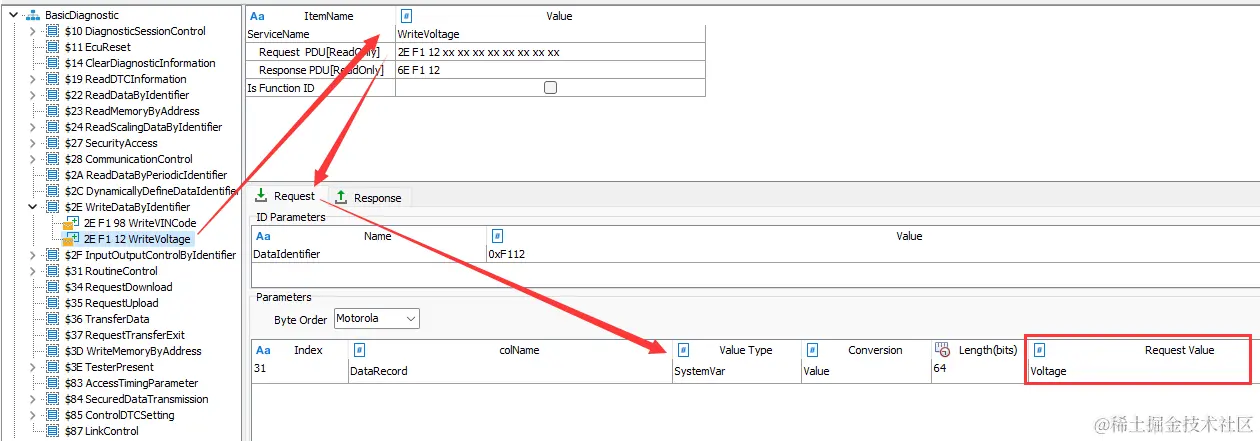Click the green Request tab download icon
The image size is (1260, 441).
click(261, 196)
